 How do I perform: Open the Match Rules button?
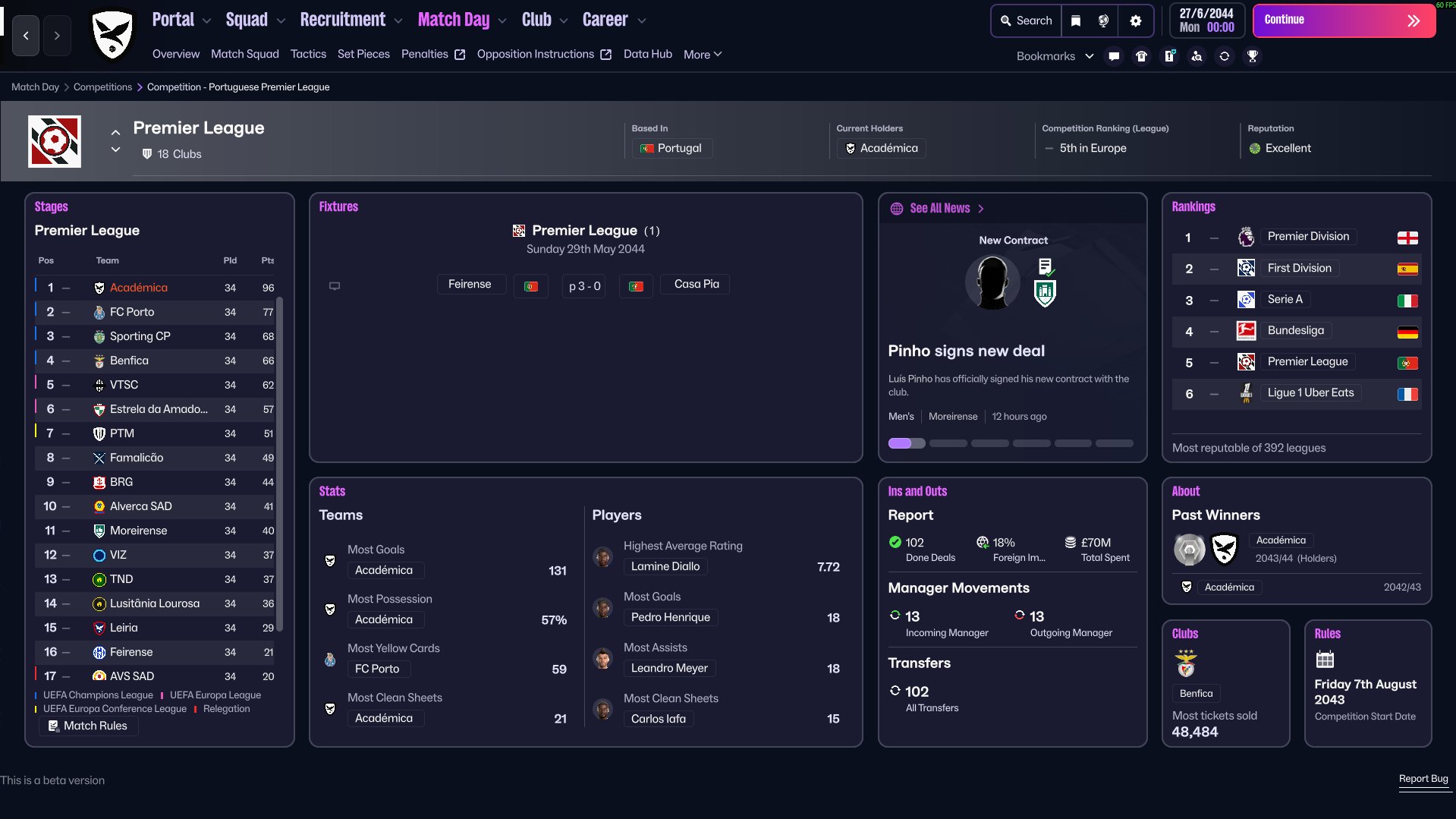click(88, 726)
